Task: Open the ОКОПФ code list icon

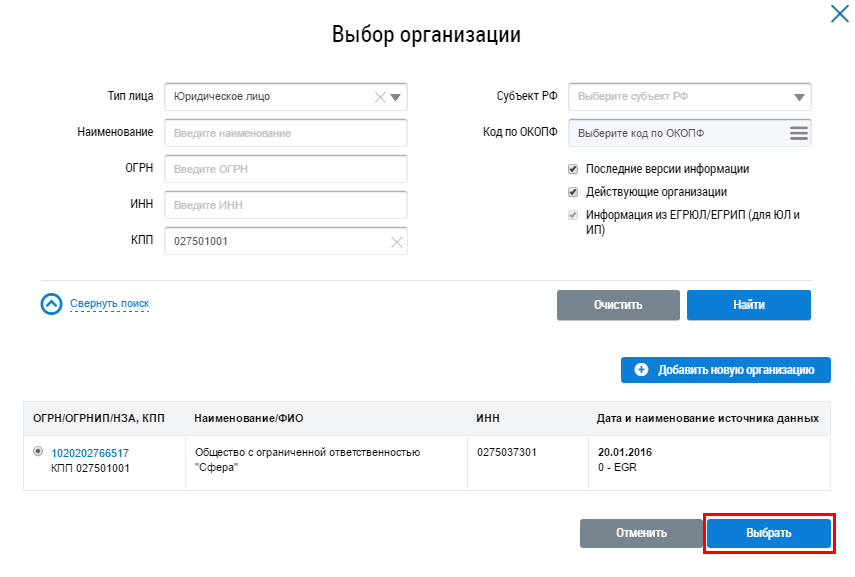Action: pyautogui.click(x=798, y=133)
